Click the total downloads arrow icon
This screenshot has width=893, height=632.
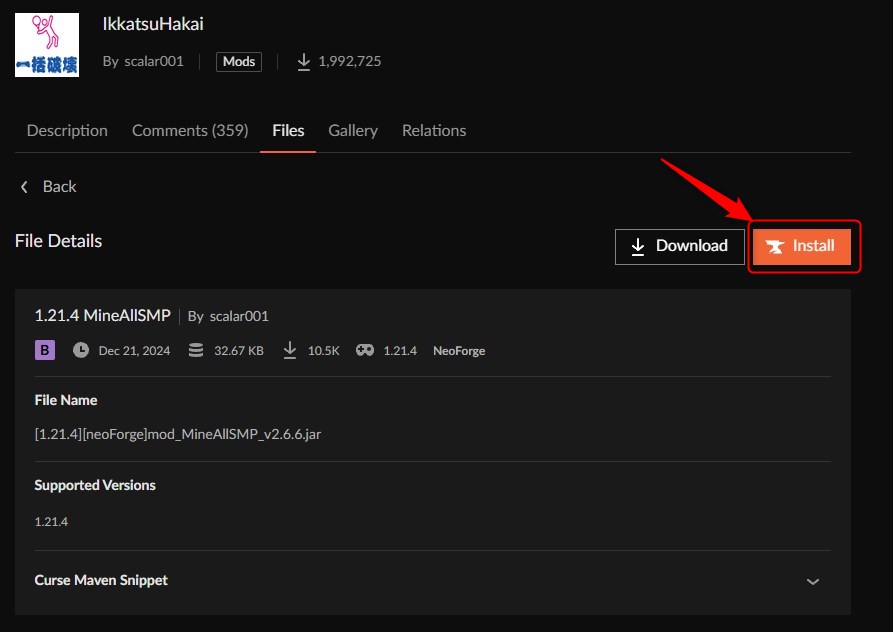(x=304, y=61)
